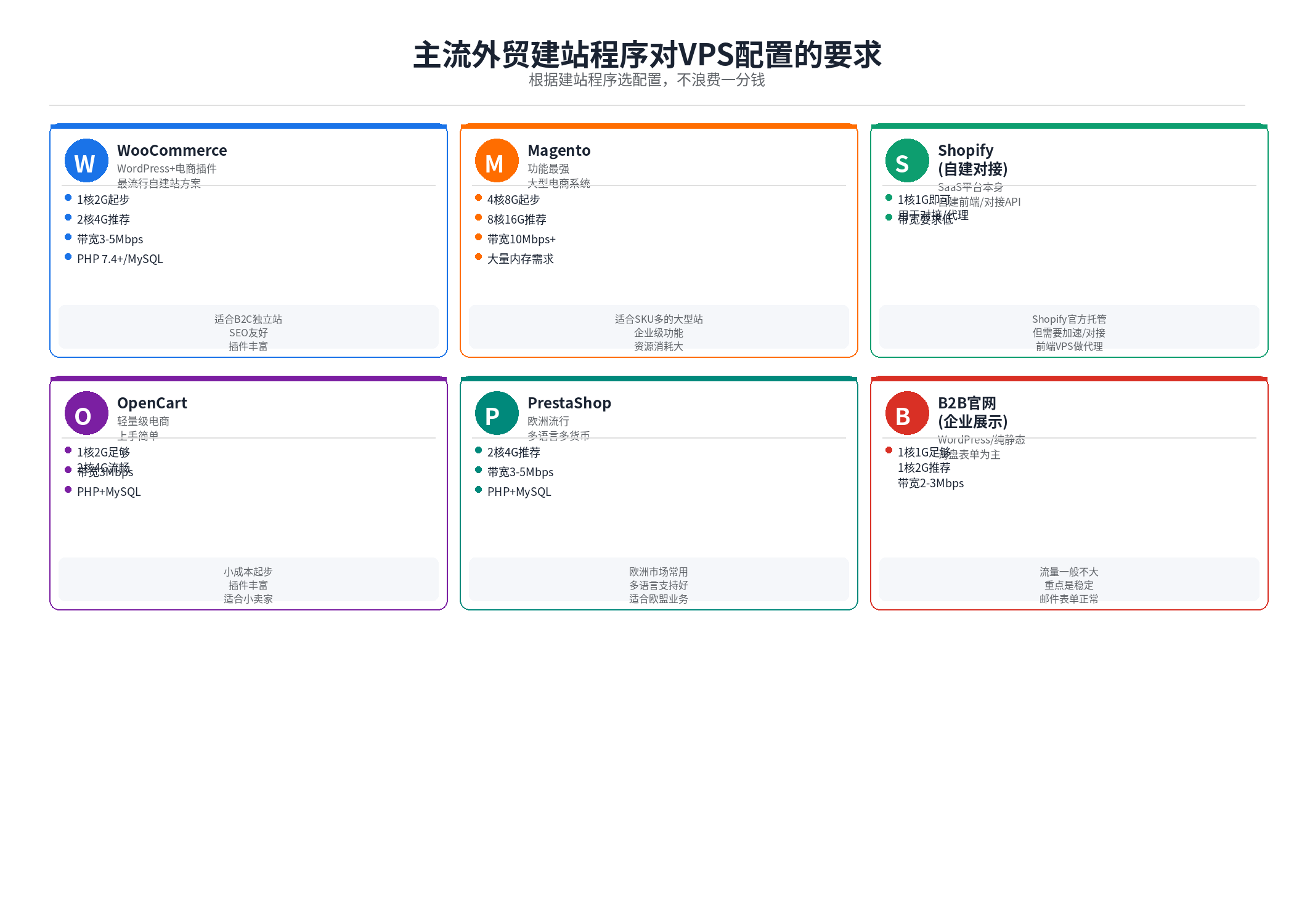1294x924 pixels.
Task: Select the Shopify (自建对接) heading
Action: (x=972, y=160)
